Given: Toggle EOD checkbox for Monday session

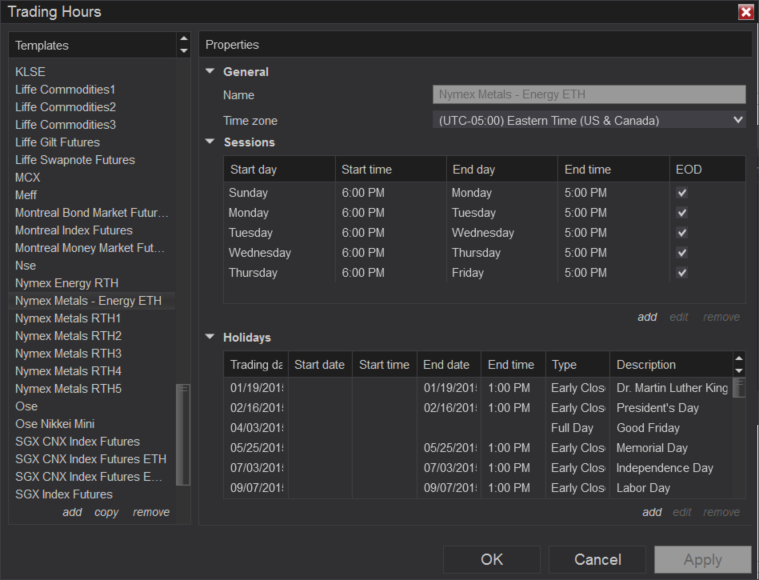Looking at the screenshot, I should pos(682,213).
